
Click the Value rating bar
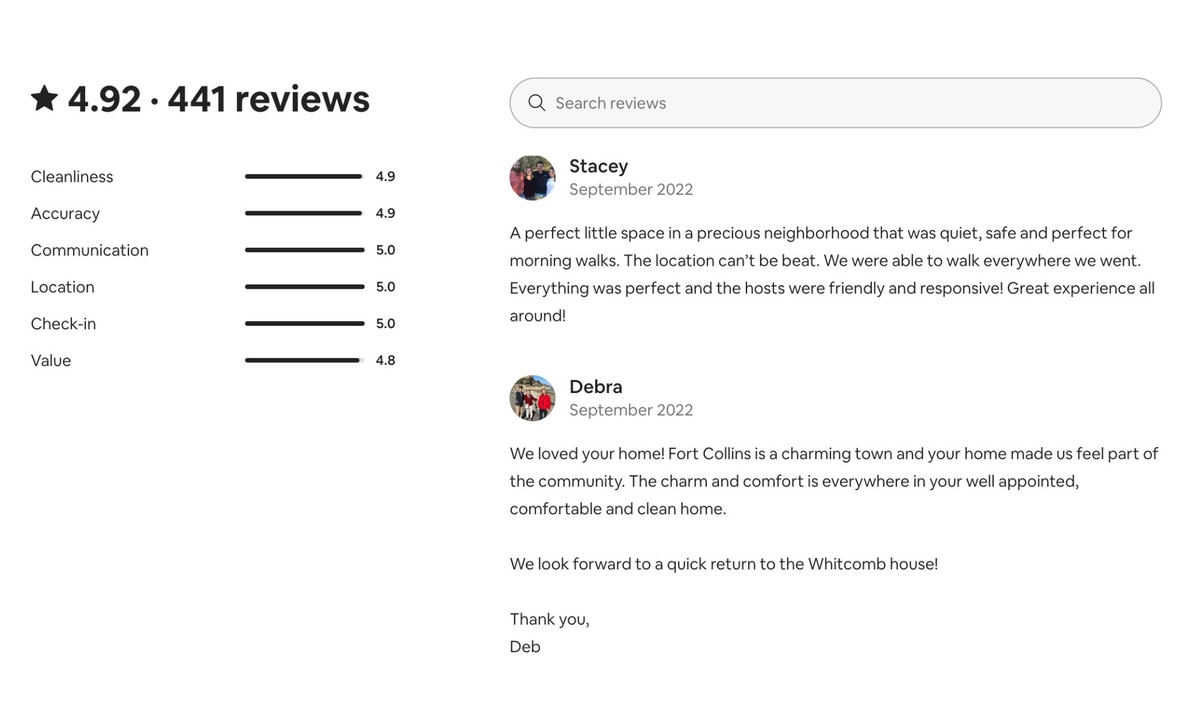tap(304, 361)
